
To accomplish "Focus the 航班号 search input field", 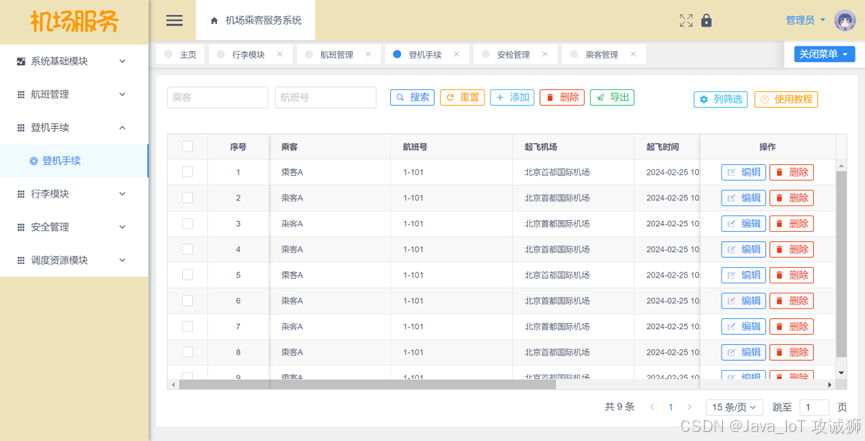I will click(325, 98).
